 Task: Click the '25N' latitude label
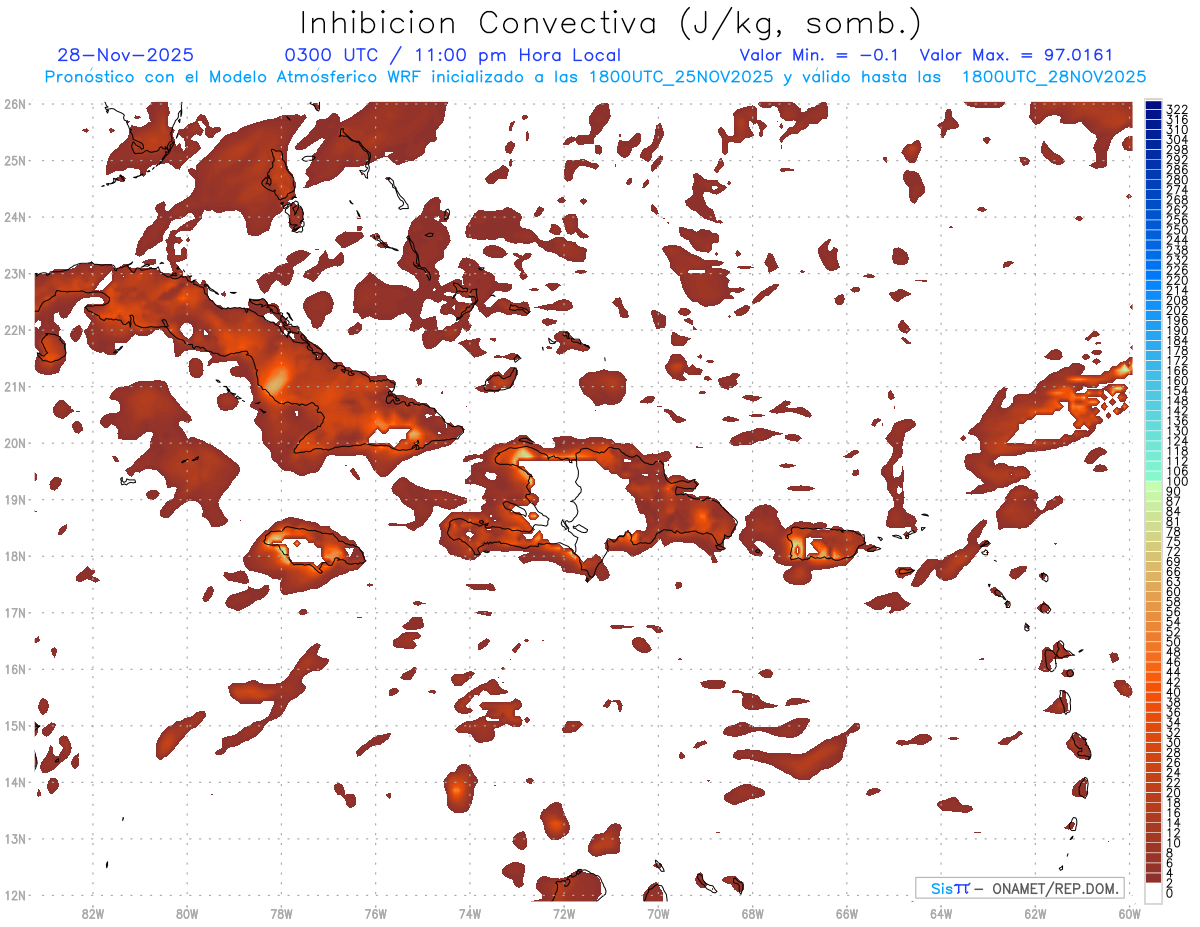(15, 160)
